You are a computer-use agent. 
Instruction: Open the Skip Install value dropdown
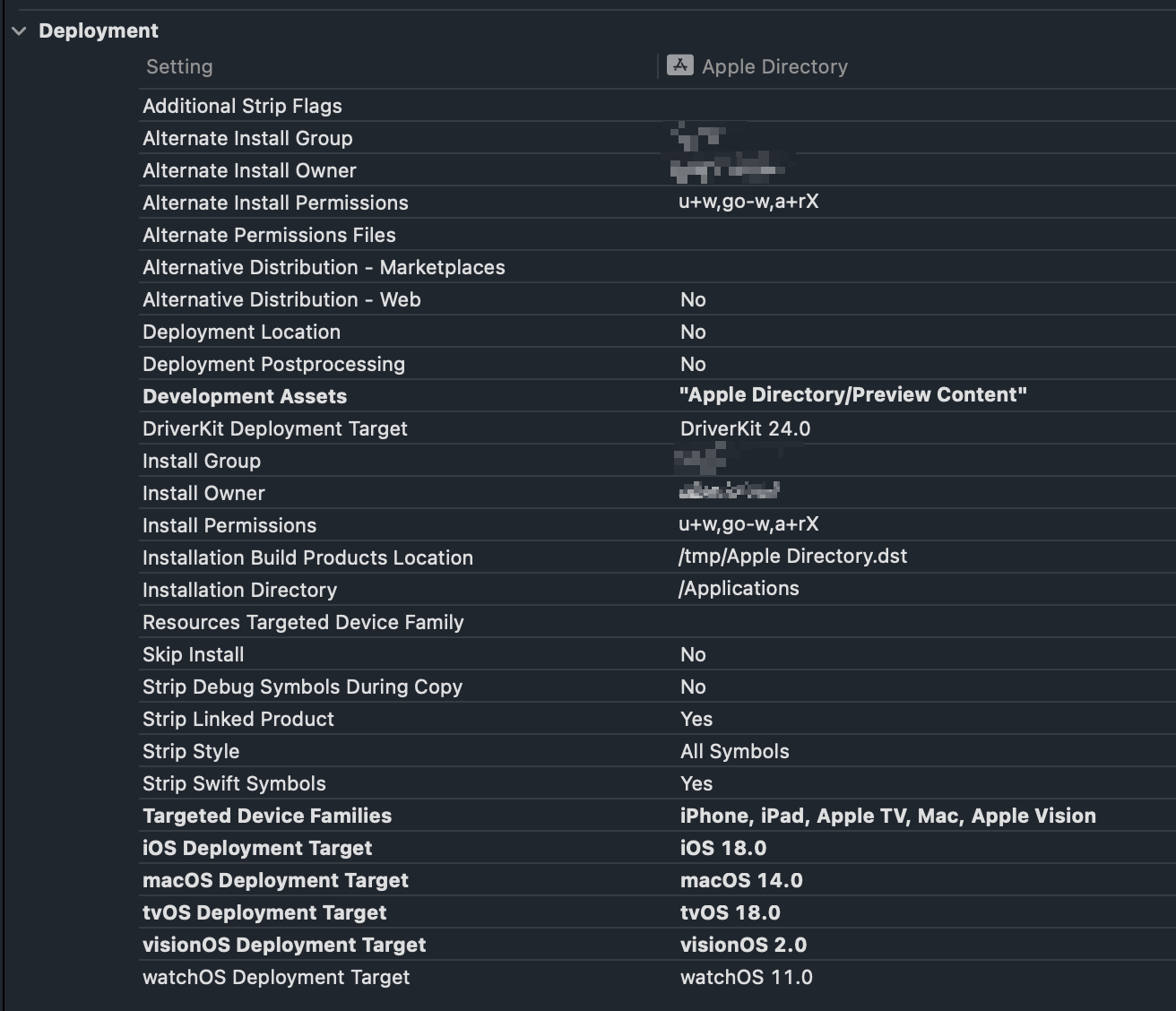(x=693, y=654)
